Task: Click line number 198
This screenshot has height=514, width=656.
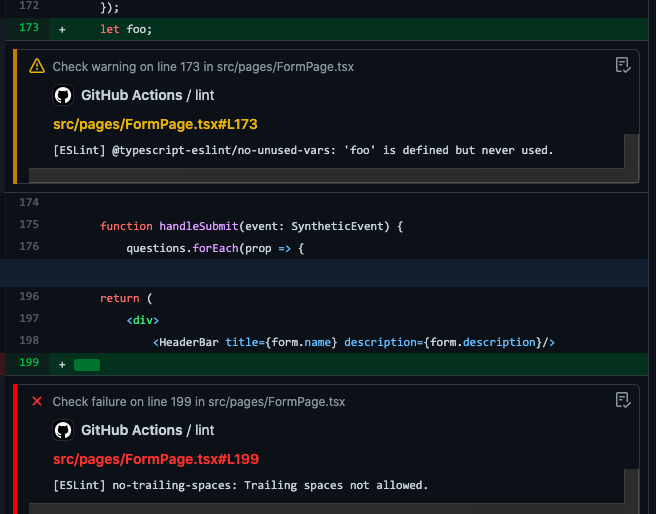Action: [x=29, y=340]
